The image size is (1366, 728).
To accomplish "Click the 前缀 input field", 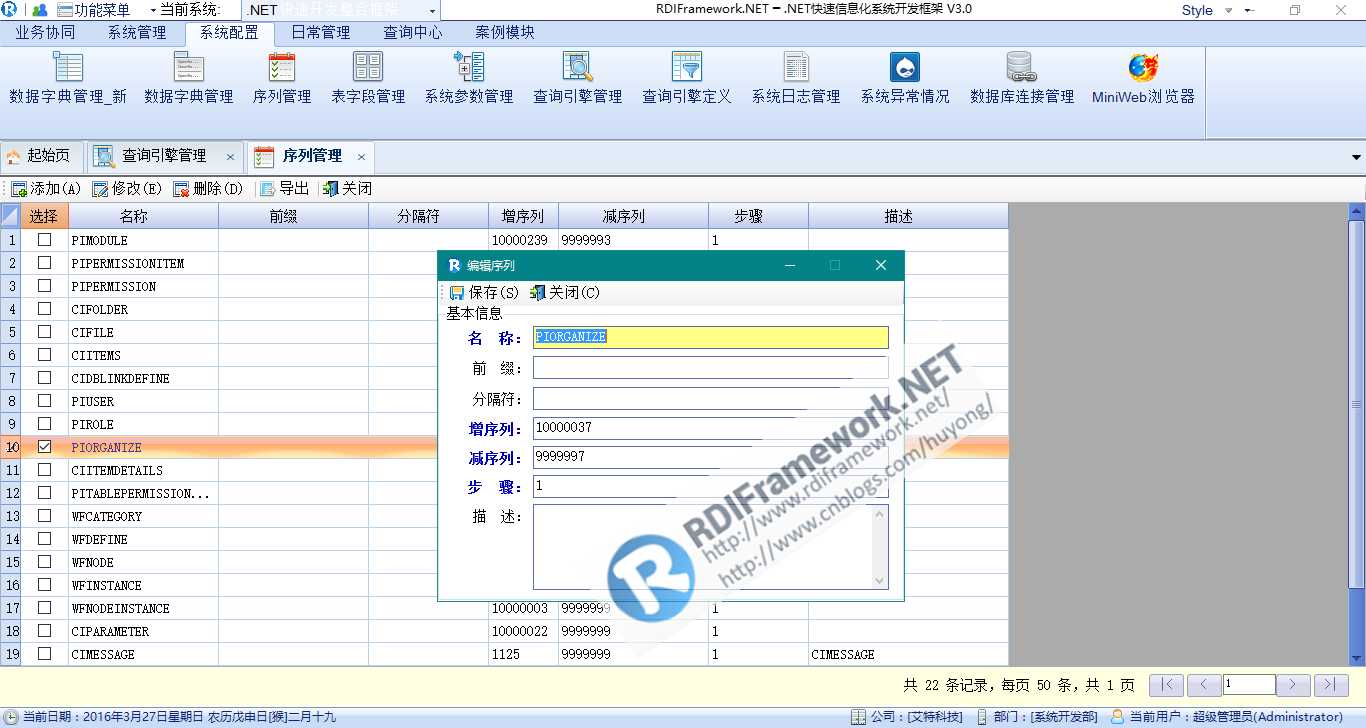I will pyautogui.click(x=710, y=368).
